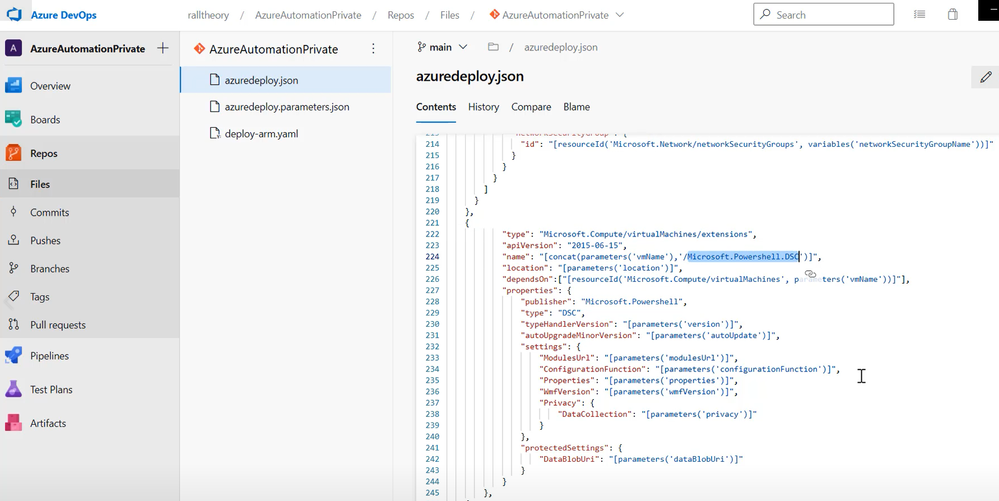Open the marketplace shopping bag icon

pyautogui.click(x=952, y=14)
